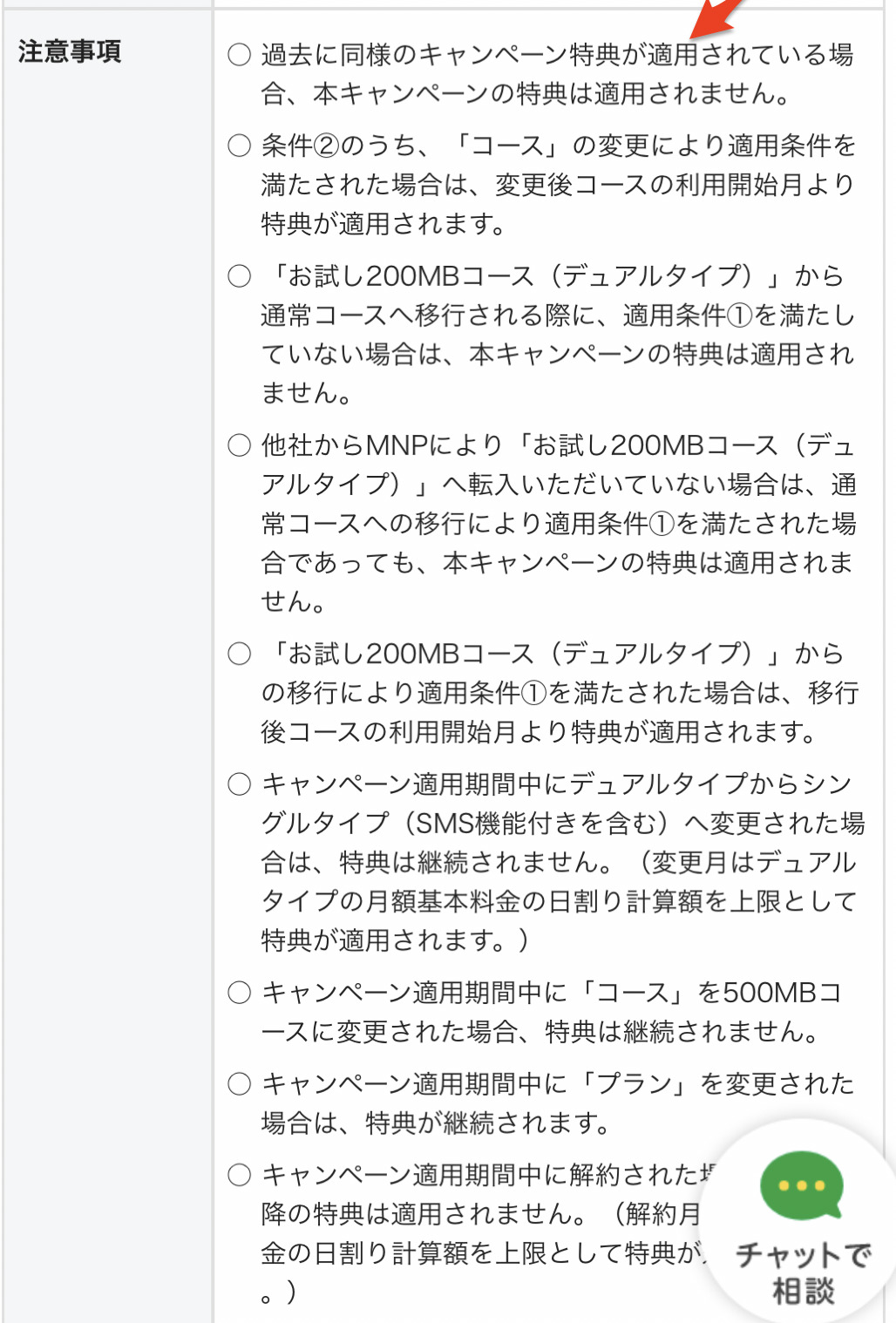Screen dimensions: 896x1323
Task: Click the bullet before the 「プラン」を変更 note
Action: click(239, 1083)
